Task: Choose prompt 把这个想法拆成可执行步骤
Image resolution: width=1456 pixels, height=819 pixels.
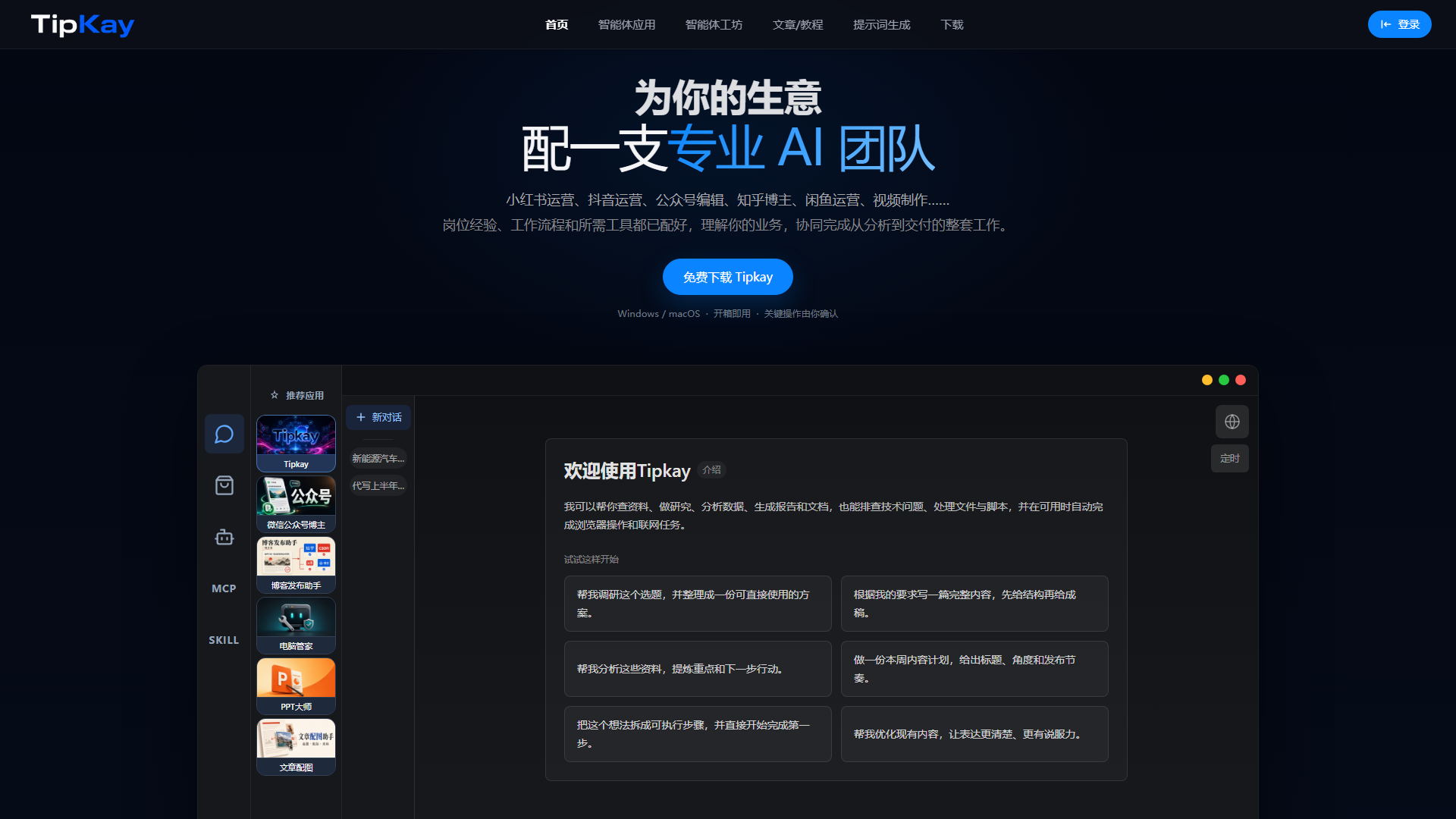Action: [x=698, y=734]
